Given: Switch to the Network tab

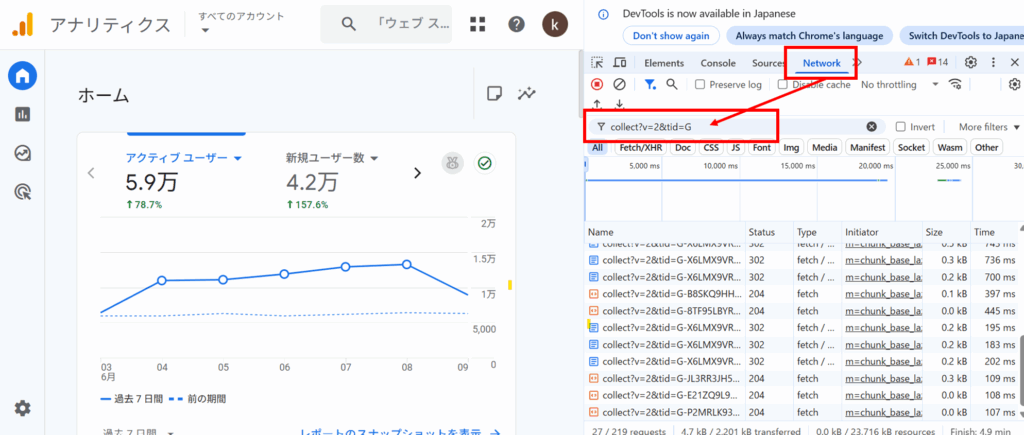Looking at the screenshot, I should (x=822, y=63).
